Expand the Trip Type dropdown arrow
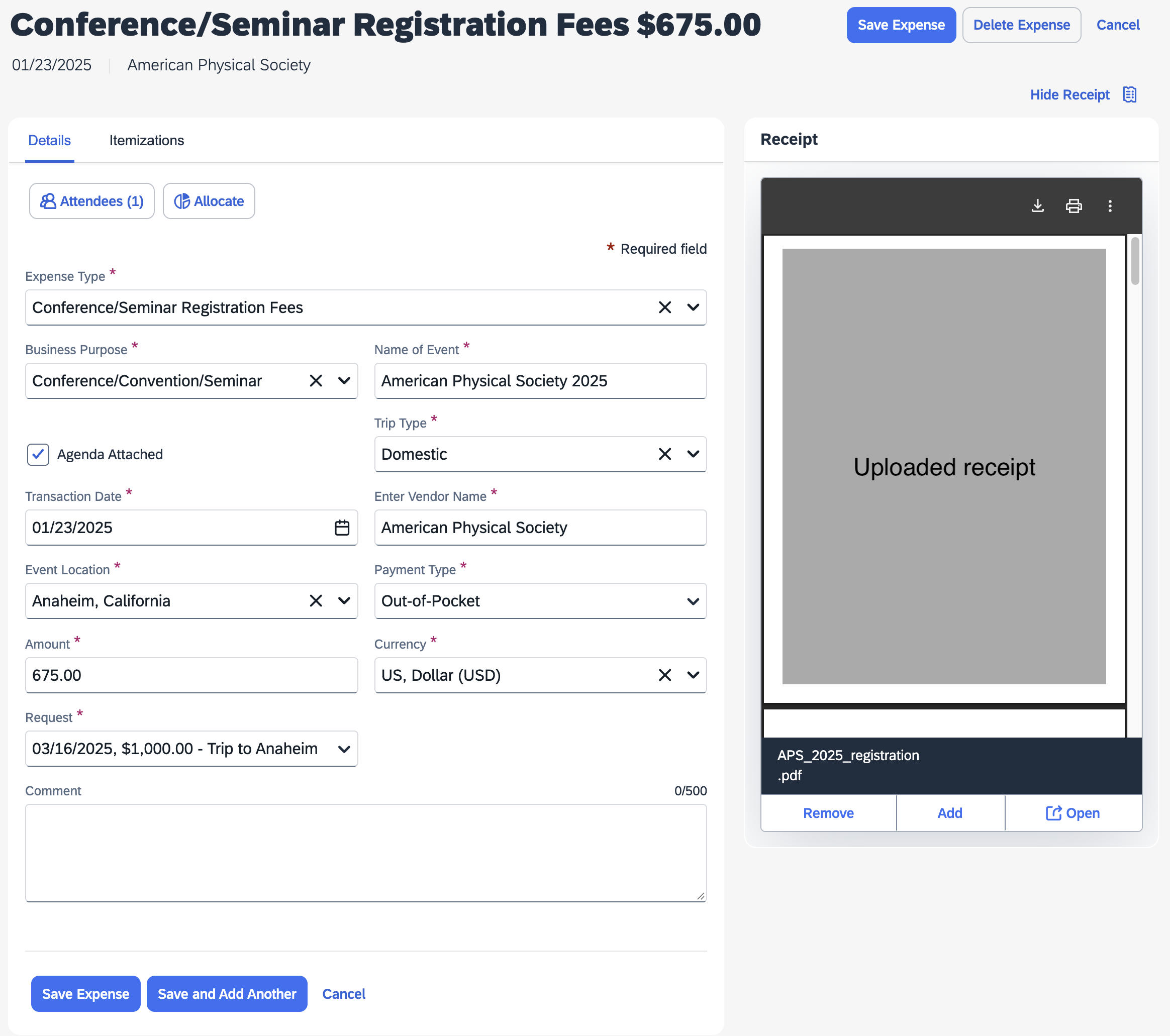Viewport: 1170px width, 1036px height. [x=693, y=454]
